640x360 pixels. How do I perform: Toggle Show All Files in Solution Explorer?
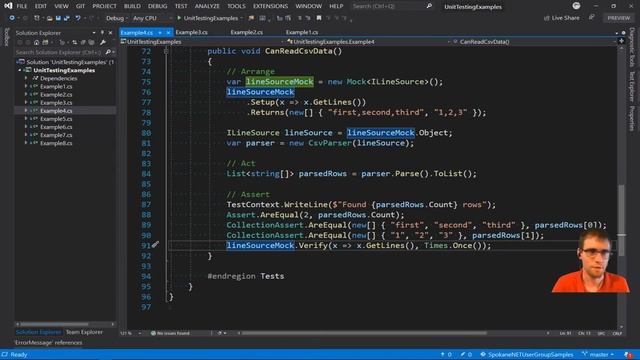click(x=91, y=42)
